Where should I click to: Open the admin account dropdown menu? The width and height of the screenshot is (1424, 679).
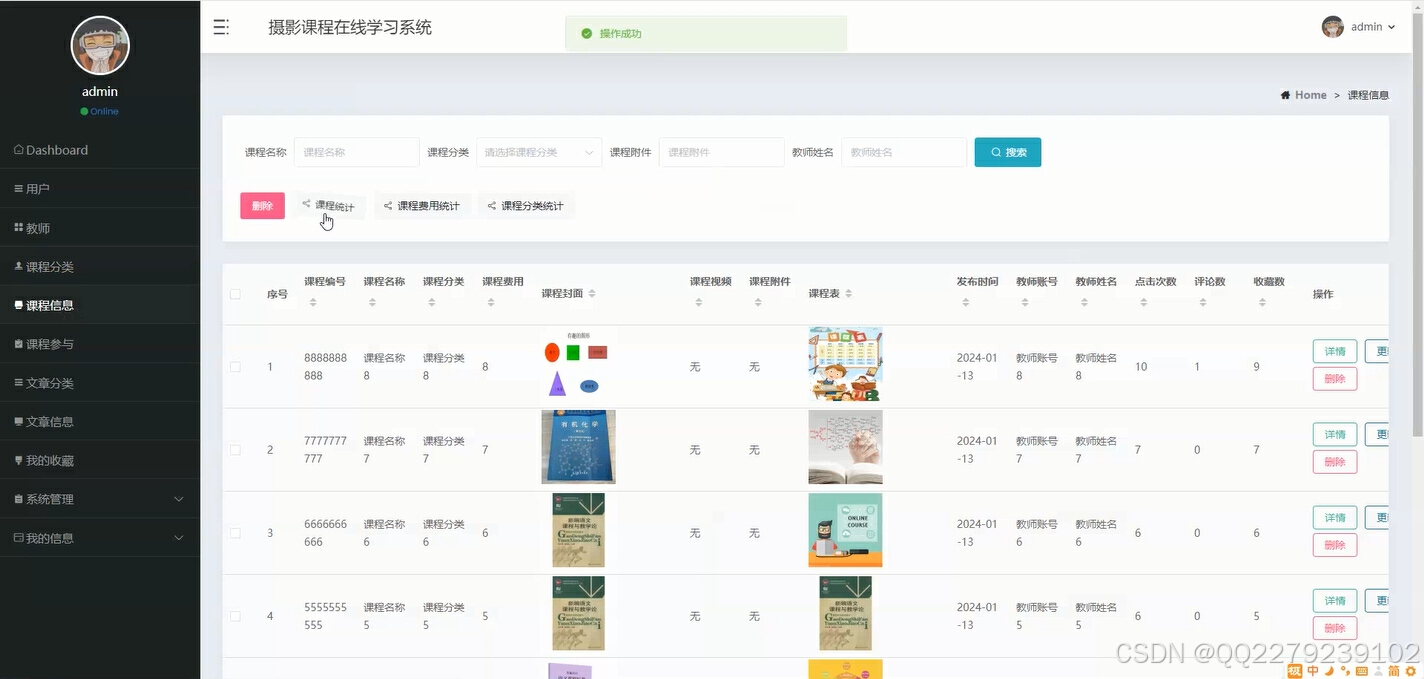coord(1367,27)
